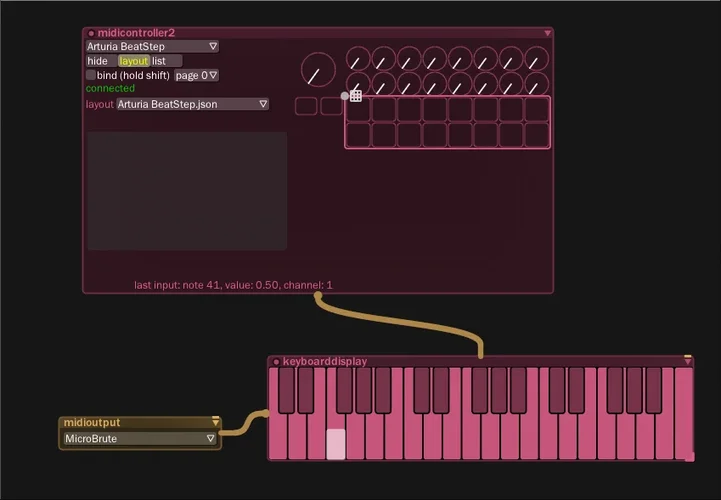Click the highlighted light key on the keyboarddisplay
This screenshot has height=500, width=721.
336,444
